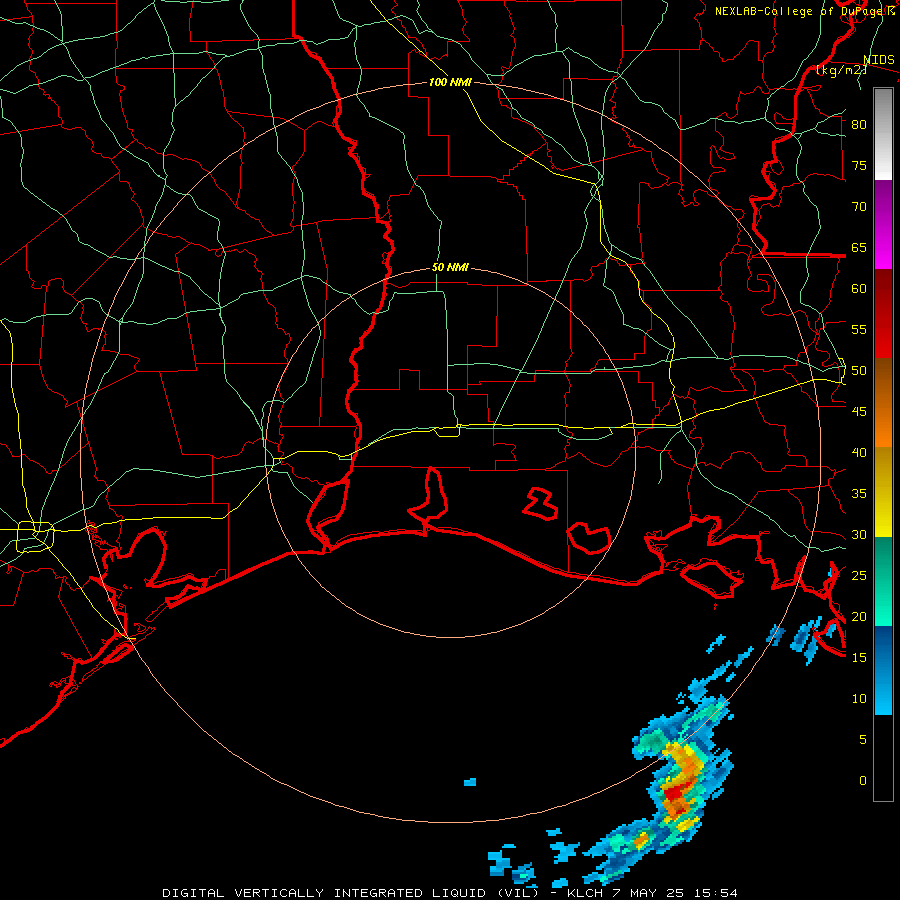This screenshot has height=900, width=900.
Task: Click the 5 value on the scale
Action: [863, 739]
